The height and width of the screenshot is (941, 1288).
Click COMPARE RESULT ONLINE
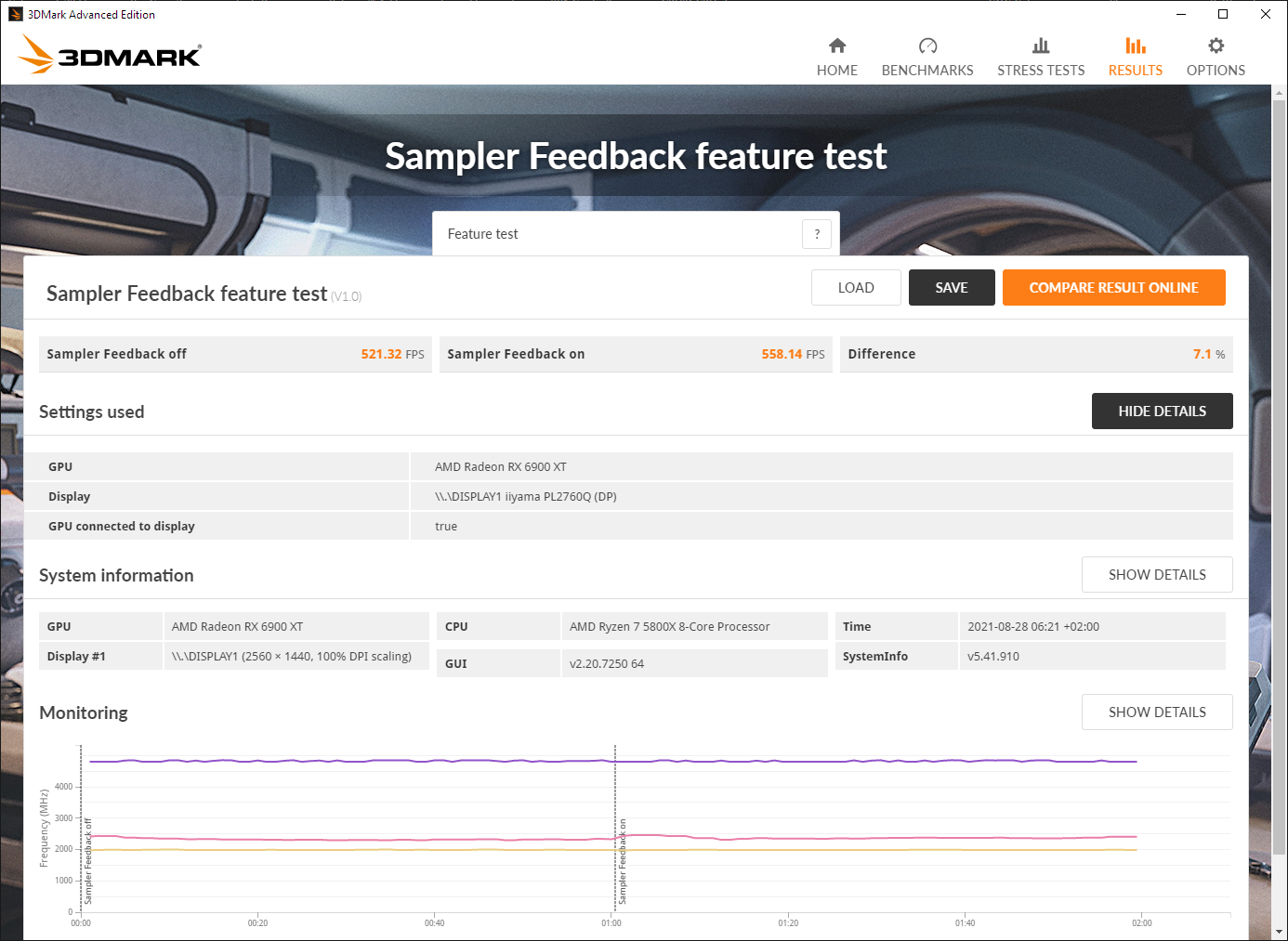tap(1114, 288)
